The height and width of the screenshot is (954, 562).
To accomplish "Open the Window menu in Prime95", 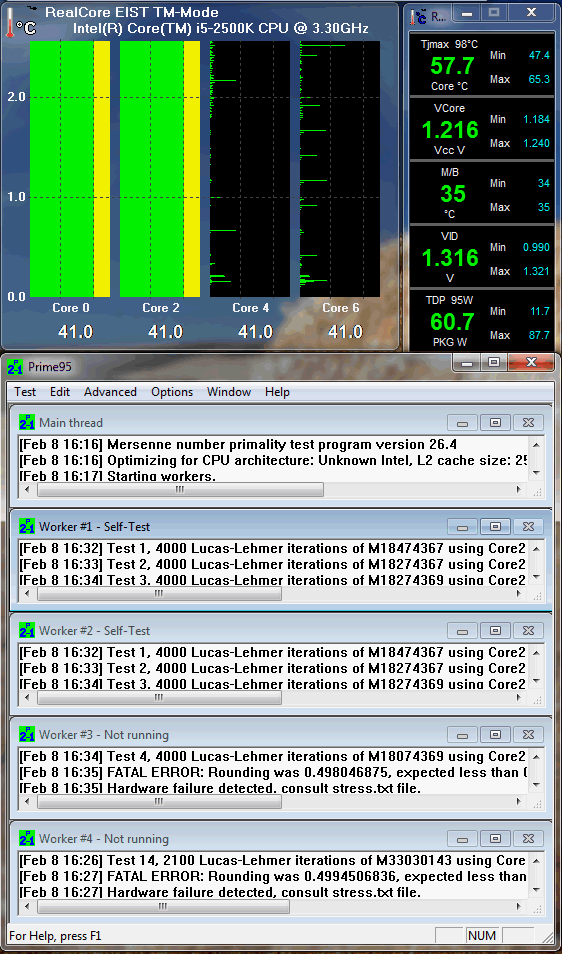I will [x=229, y=392].
